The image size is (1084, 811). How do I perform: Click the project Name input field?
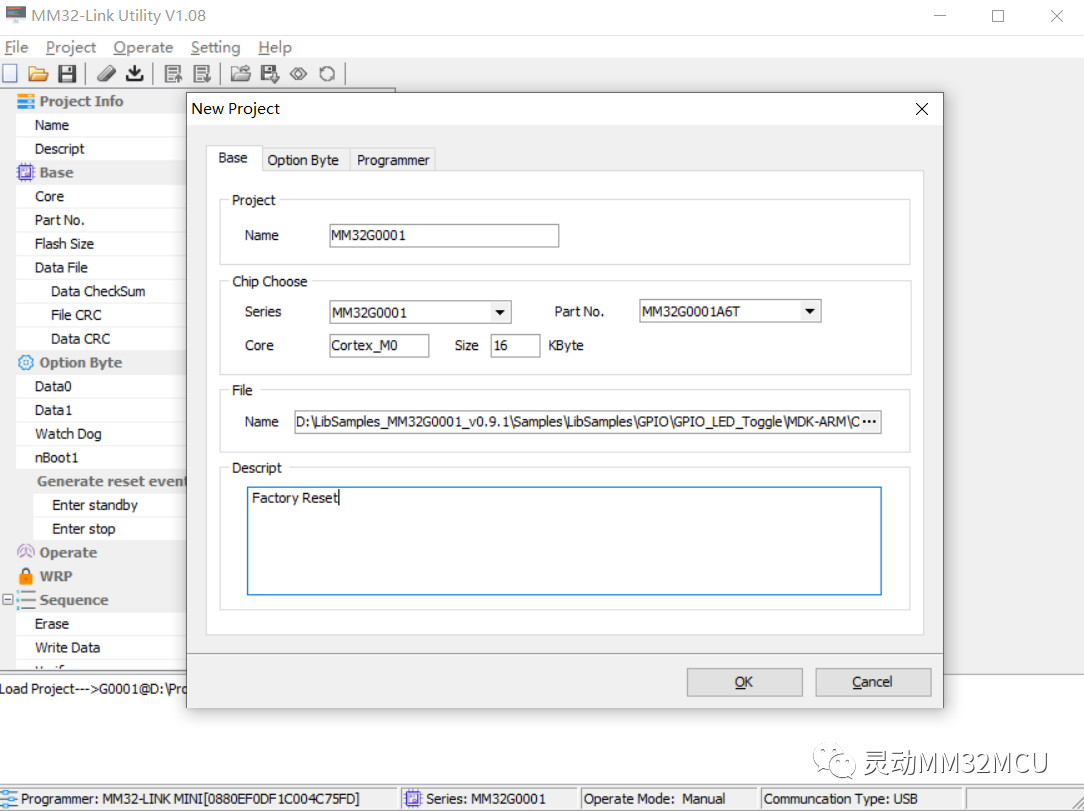(x=444, y=236)
